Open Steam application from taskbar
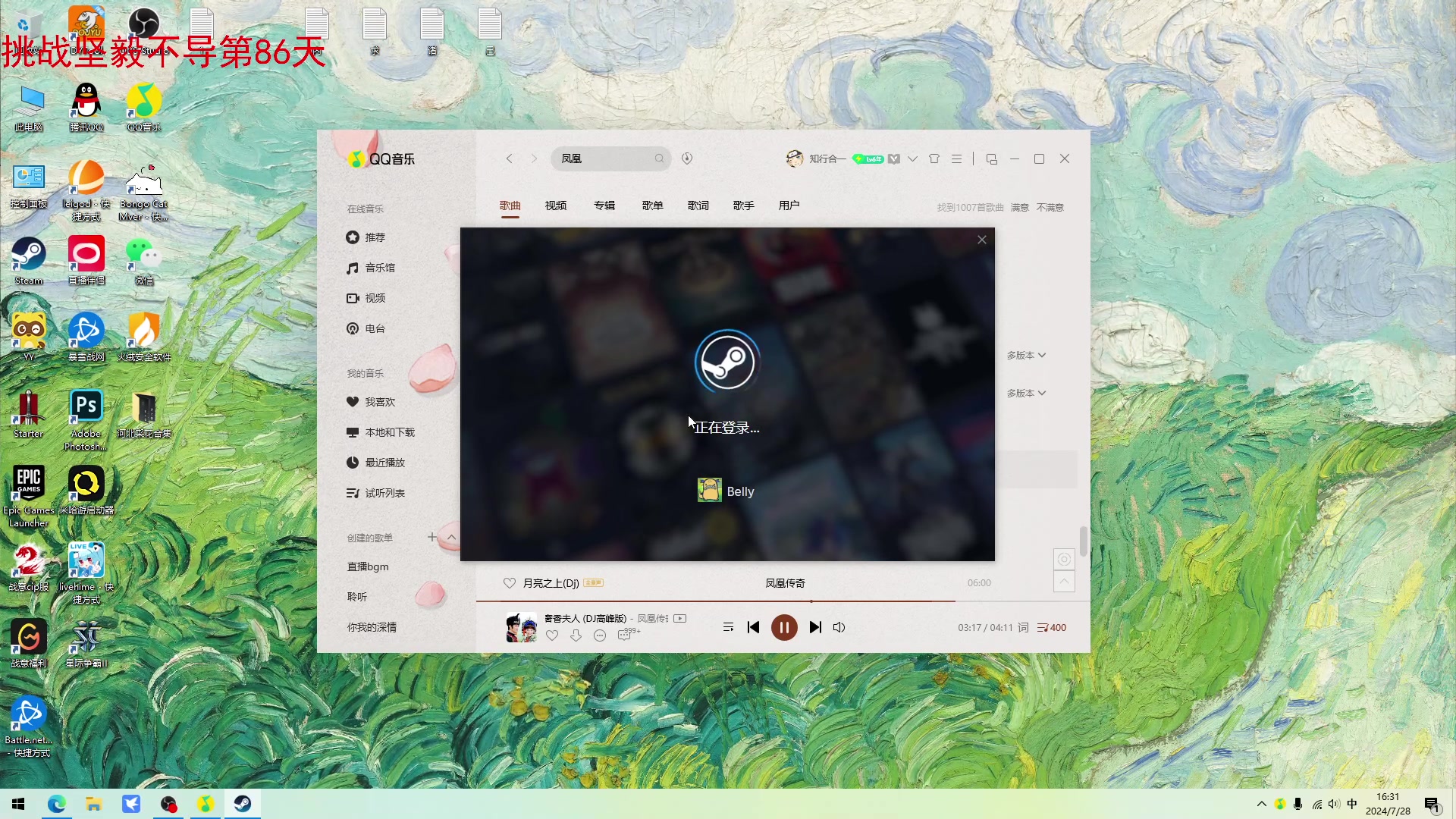The width and height of the screenshot is (1456, 819). click(243, 804)
